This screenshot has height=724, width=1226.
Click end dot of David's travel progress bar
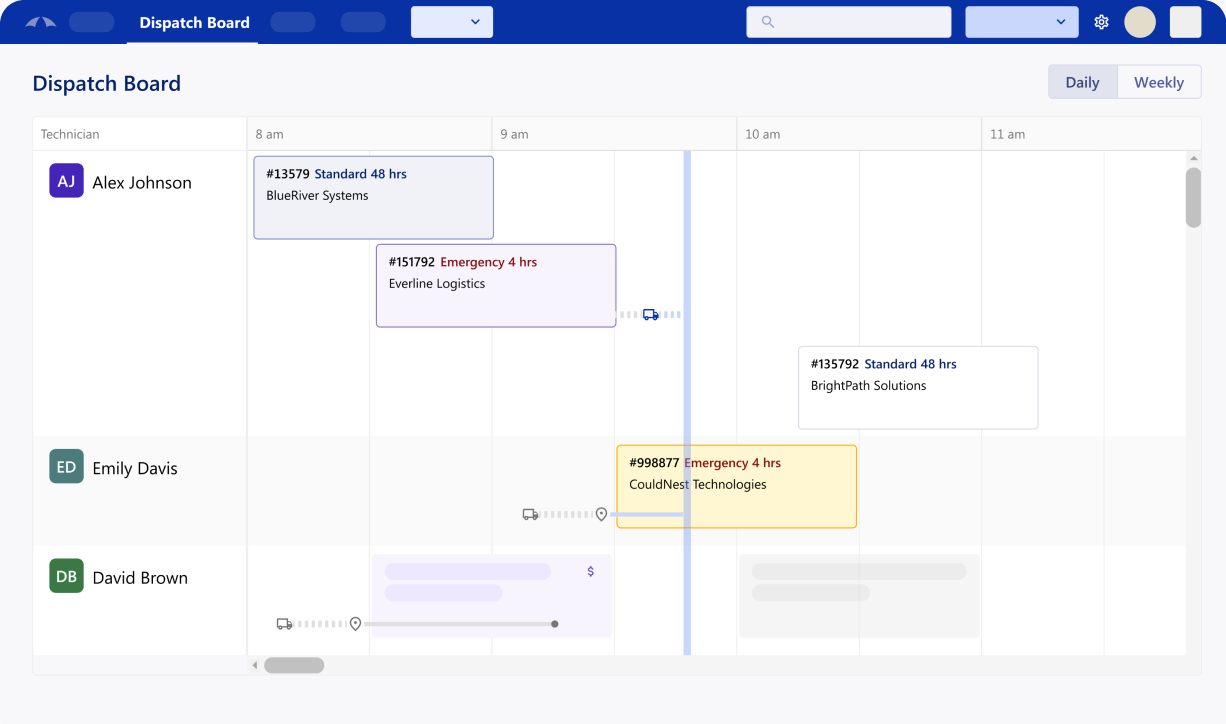(555, 624)
